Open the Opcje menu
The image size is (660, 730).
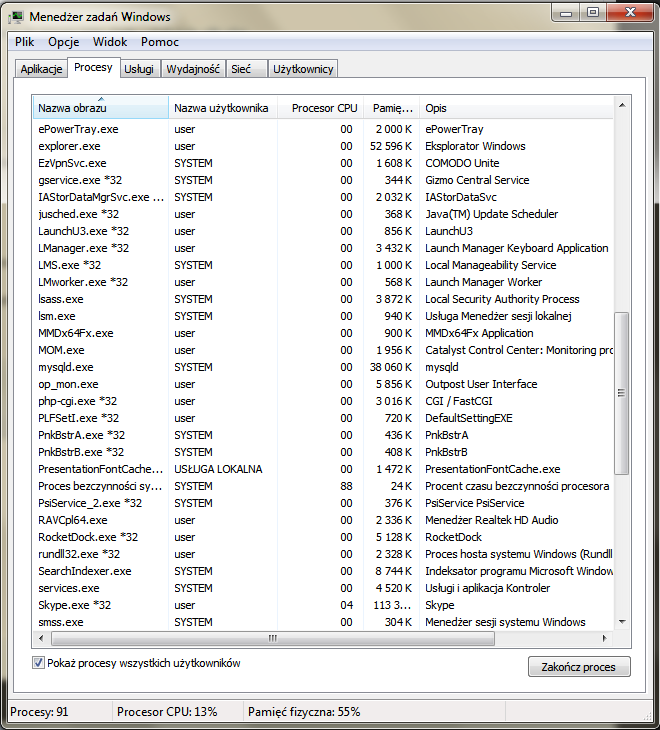point(64,42)
